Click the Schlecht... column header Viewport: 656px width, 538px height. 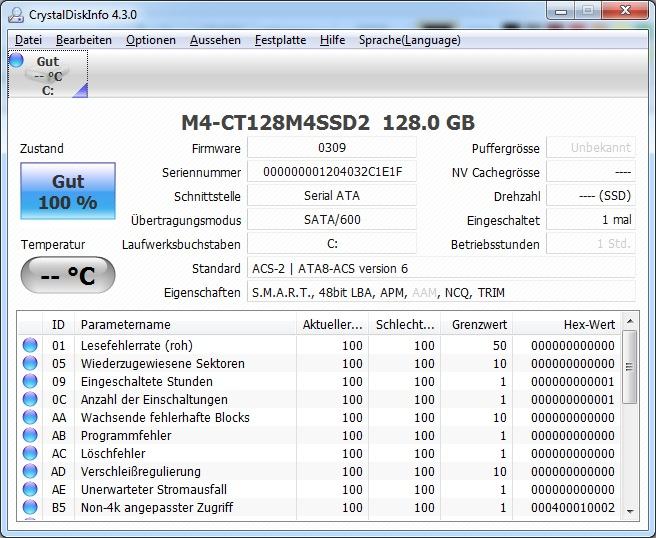click(x=405, y=324)
